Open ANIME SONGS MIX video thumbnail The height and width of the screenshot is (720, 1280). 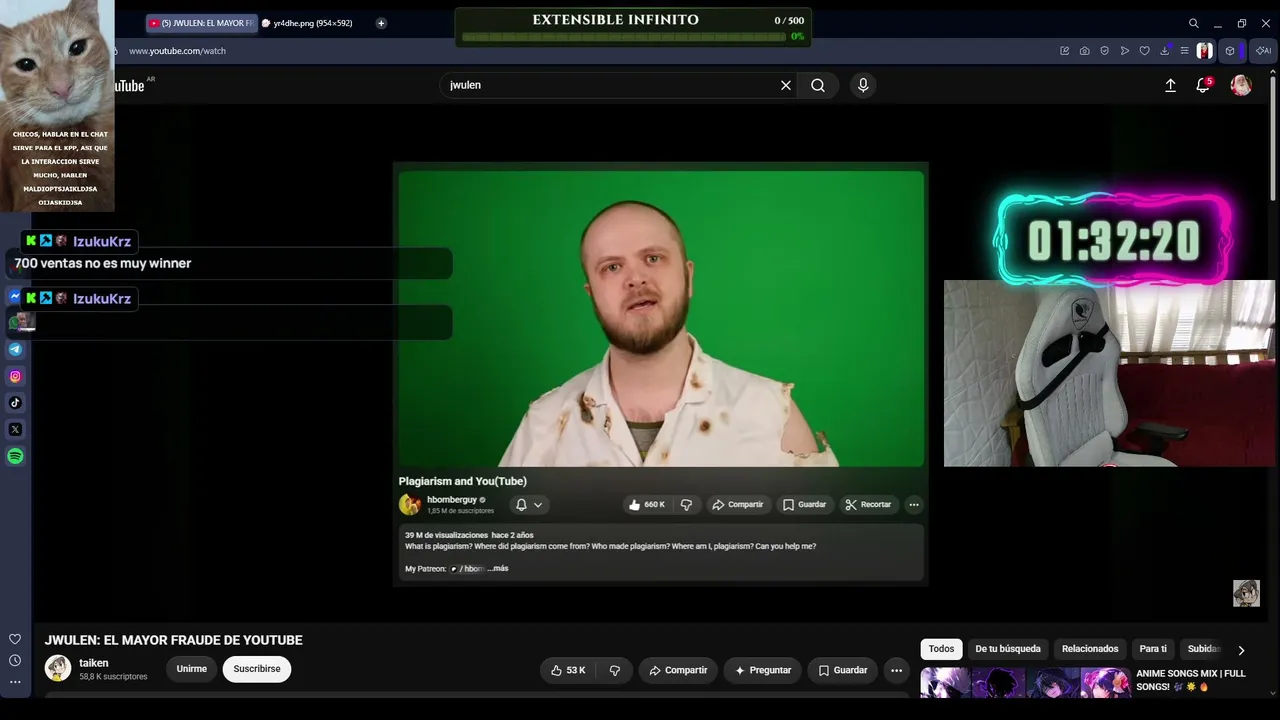pyautogui.click(x=1025, y=682)
